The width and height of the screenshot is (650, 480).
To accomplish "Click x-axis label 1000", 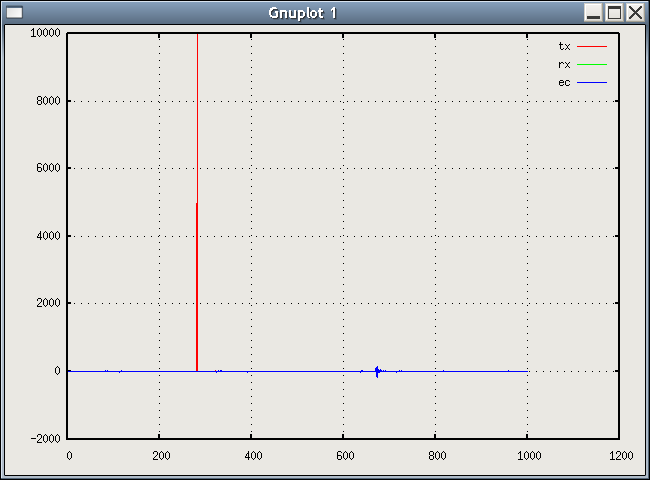I will 529,456.
